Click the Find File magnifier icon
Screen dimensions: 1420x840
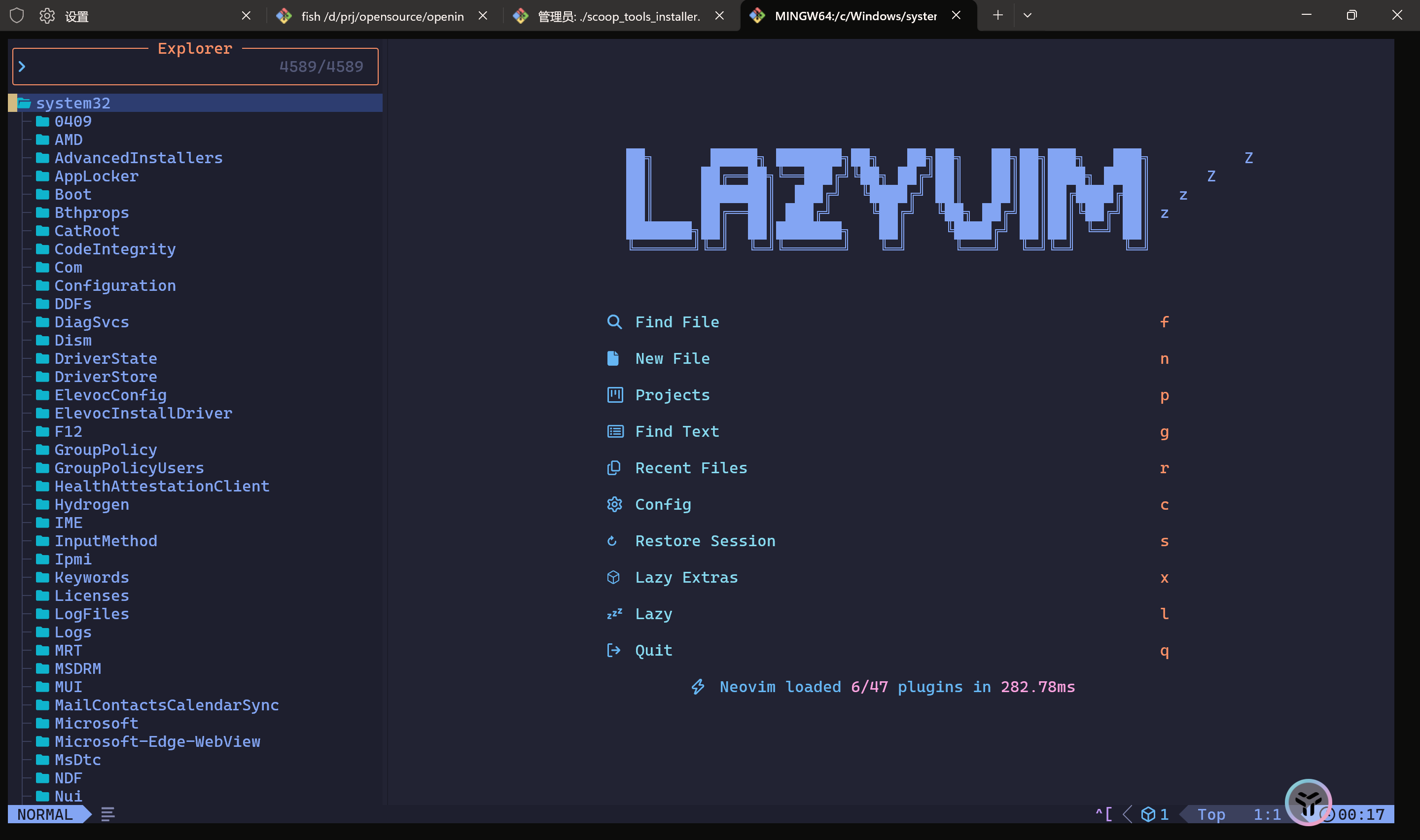coord(614,322)
